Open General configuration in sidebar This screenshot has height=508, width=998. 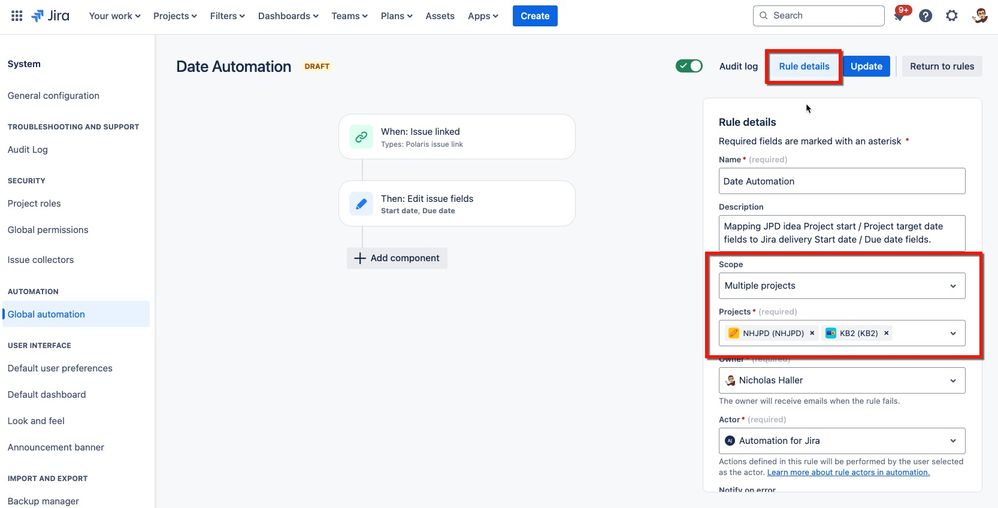(x=53, y=95)
